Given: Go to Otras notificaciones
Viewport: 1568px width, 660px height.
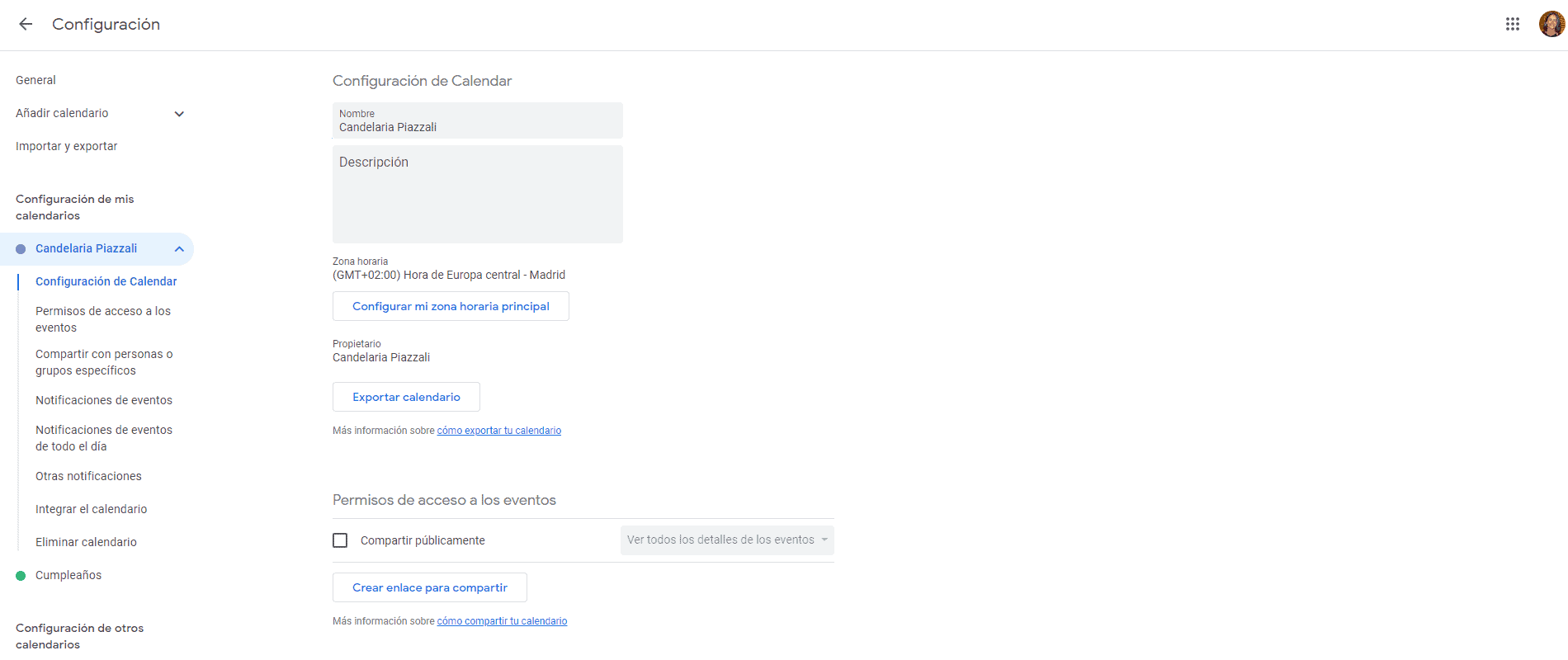Looking at the screenshot, I should click(x=88, y=476).
